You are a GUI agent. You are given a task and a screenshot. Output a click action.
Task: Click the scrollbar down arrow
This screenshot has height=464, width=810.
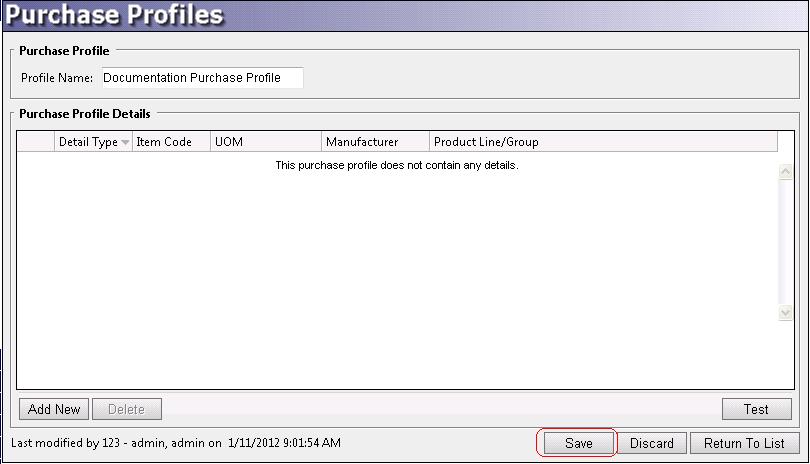tap(785, 312)
